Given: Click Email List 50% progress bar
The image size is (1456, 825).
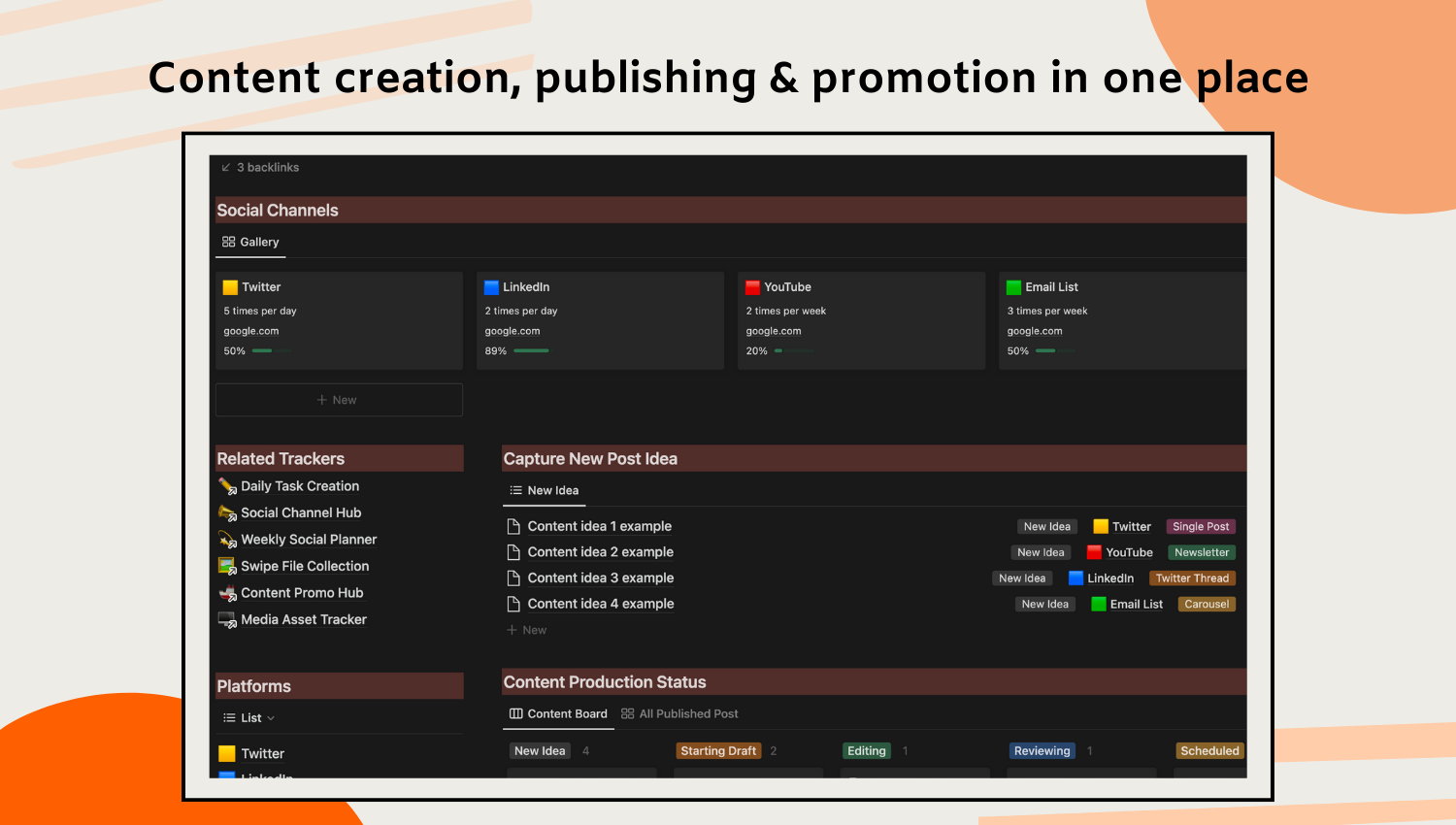Looking at the screenshot, I should [x=1055, y=351].
